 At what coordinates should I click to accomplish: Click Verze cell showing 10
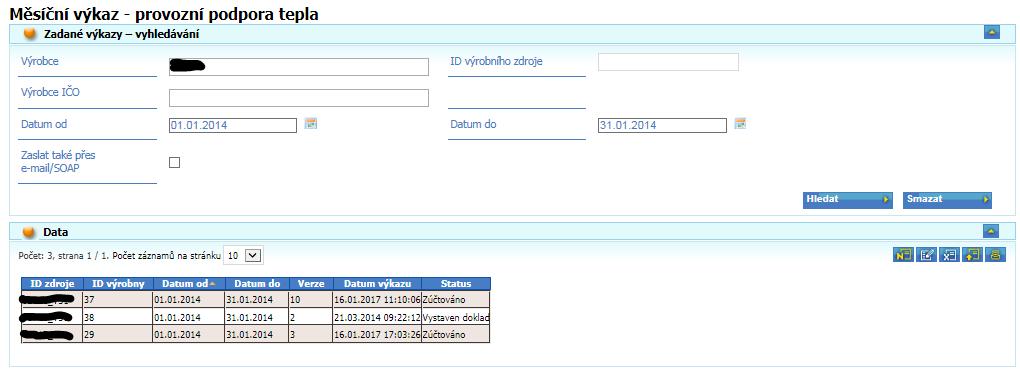point(311,299)
